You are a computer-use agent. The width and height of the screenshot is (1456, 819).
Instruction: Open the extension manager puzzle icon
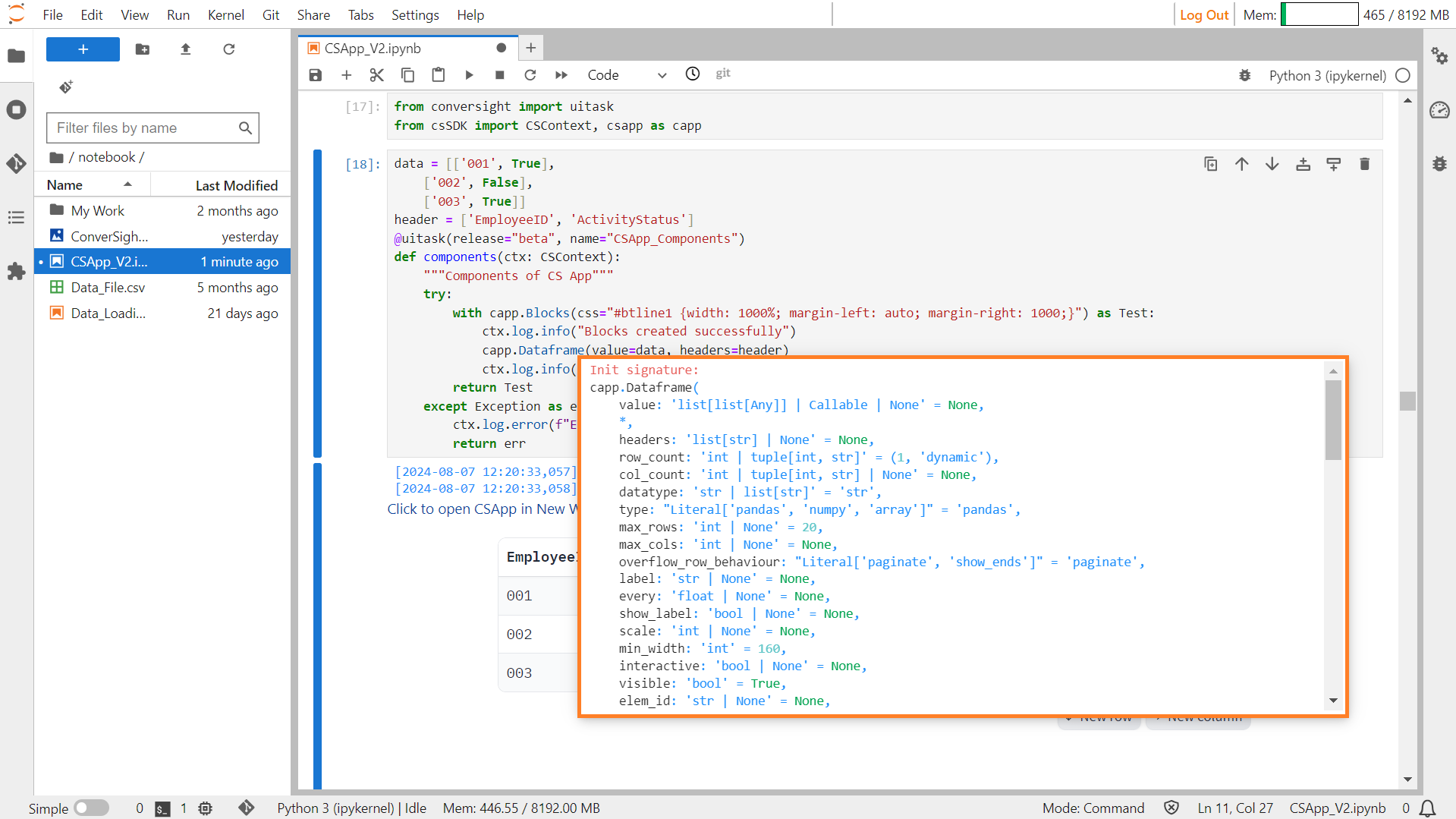tap(17, 272)
